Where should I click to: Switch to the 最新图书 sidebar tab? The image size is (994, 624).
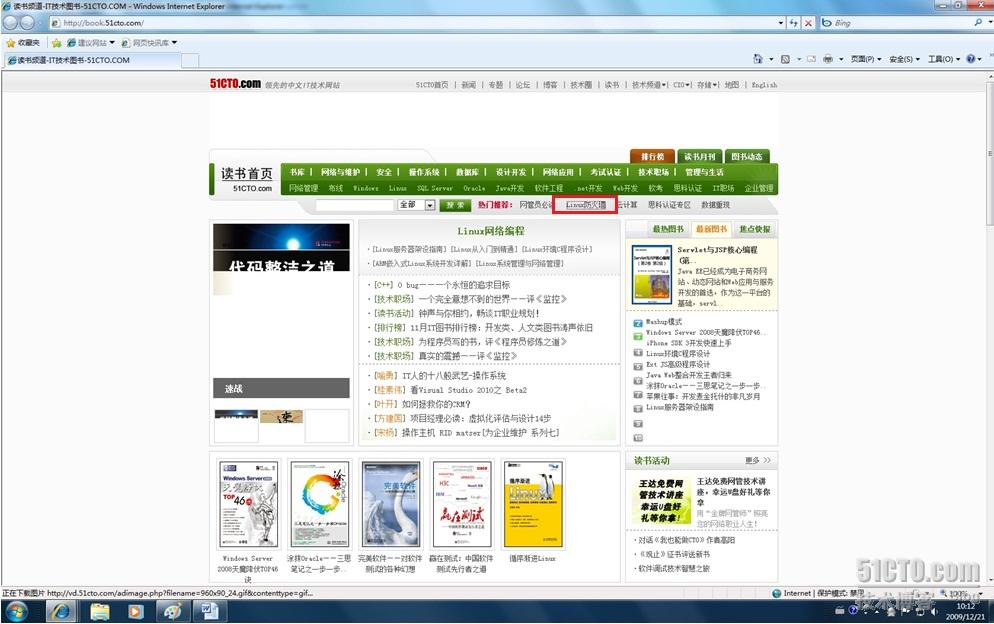pyautogui.click(x=711, y=229)
